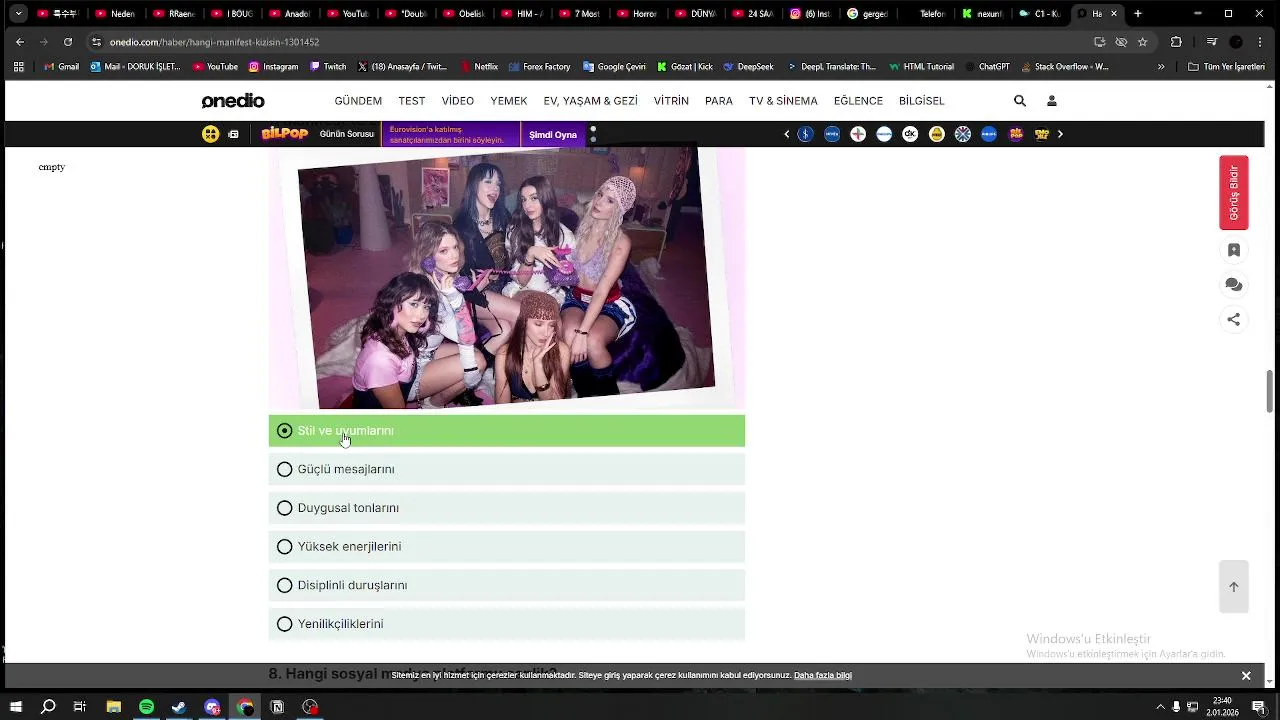The width and height of the screenshot is (1280, 720).
Task: Open the Chrome apps grid icon
Action: tap(19, 67)
